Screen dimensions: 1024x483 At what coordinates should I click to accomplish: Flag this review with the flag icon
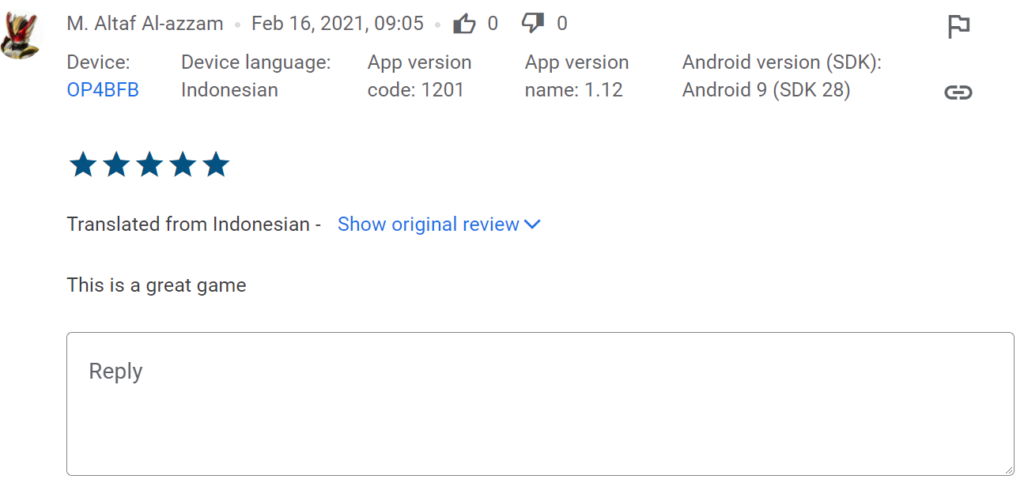[958, 27]
